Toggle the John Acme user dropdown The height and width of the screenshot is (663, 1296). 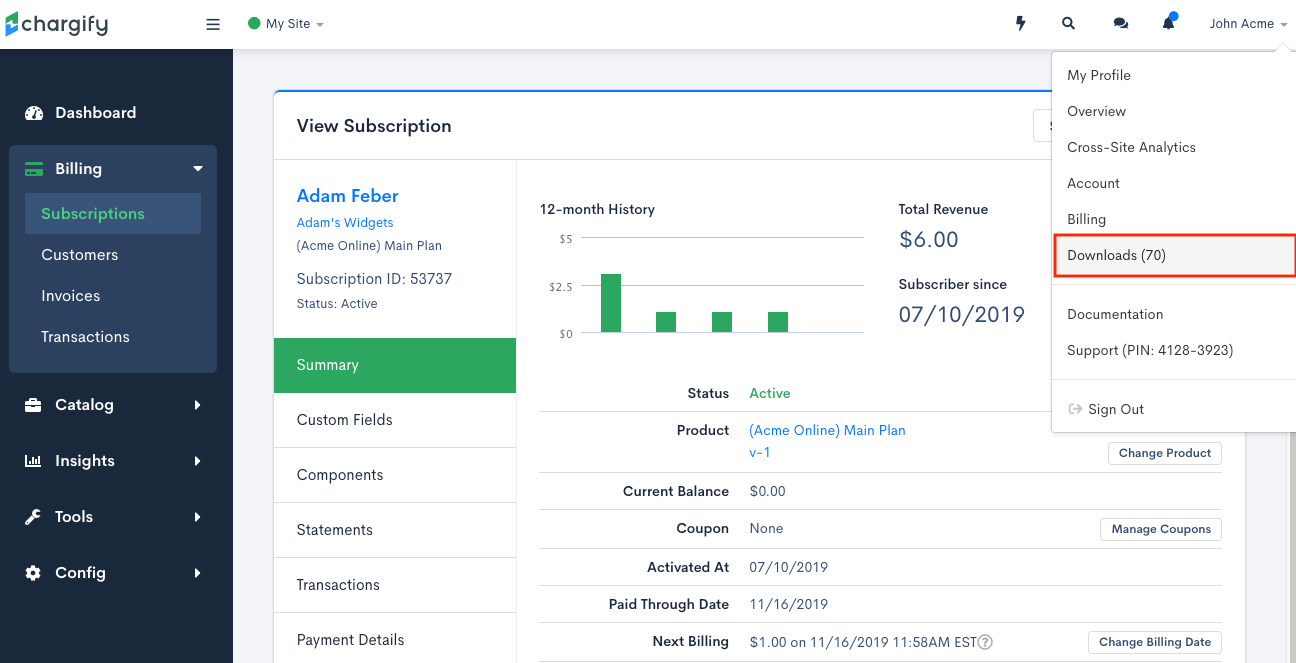pos(1248,24)
